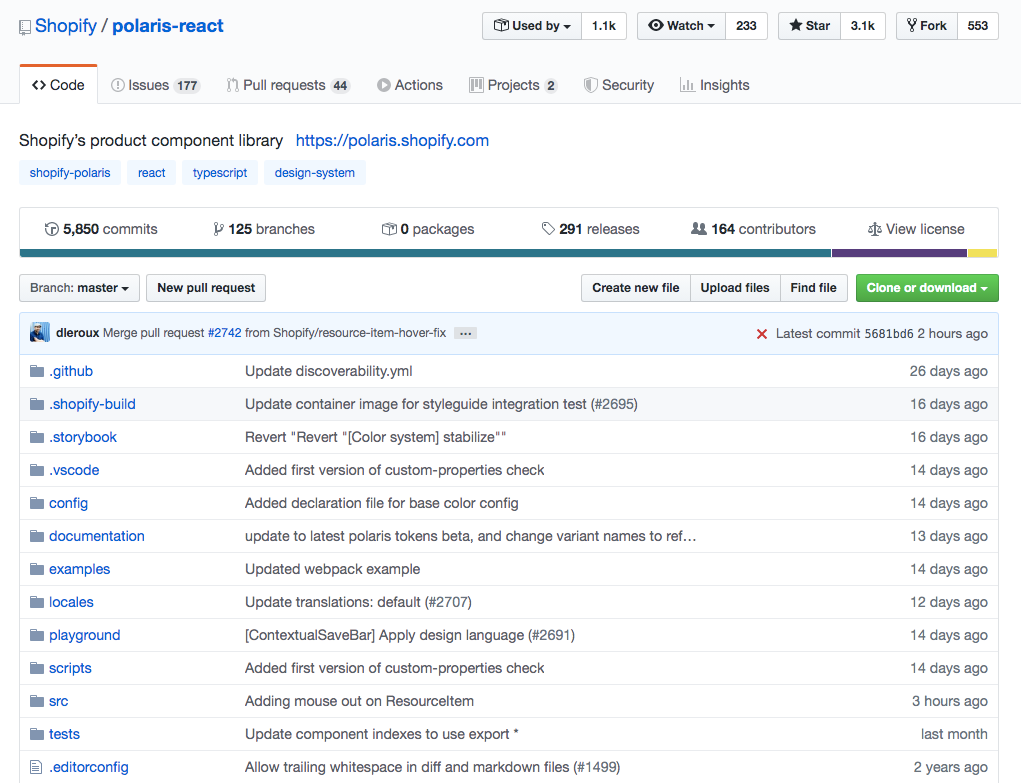Open the Used by dropdown
Screen dimensions: 1021x783
point(532,26)
